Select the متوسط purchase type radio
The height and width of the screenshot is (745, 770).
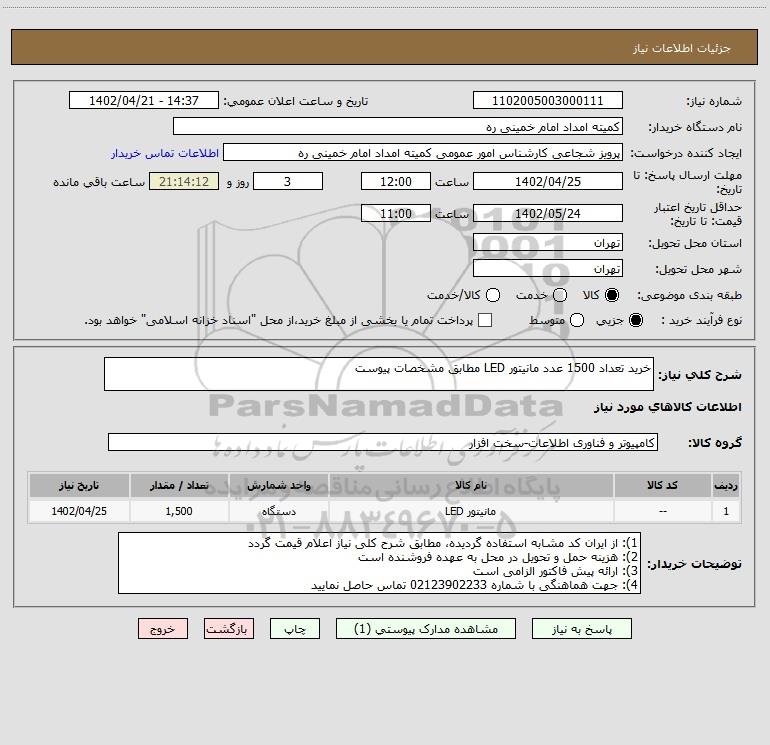pos(577,320)
